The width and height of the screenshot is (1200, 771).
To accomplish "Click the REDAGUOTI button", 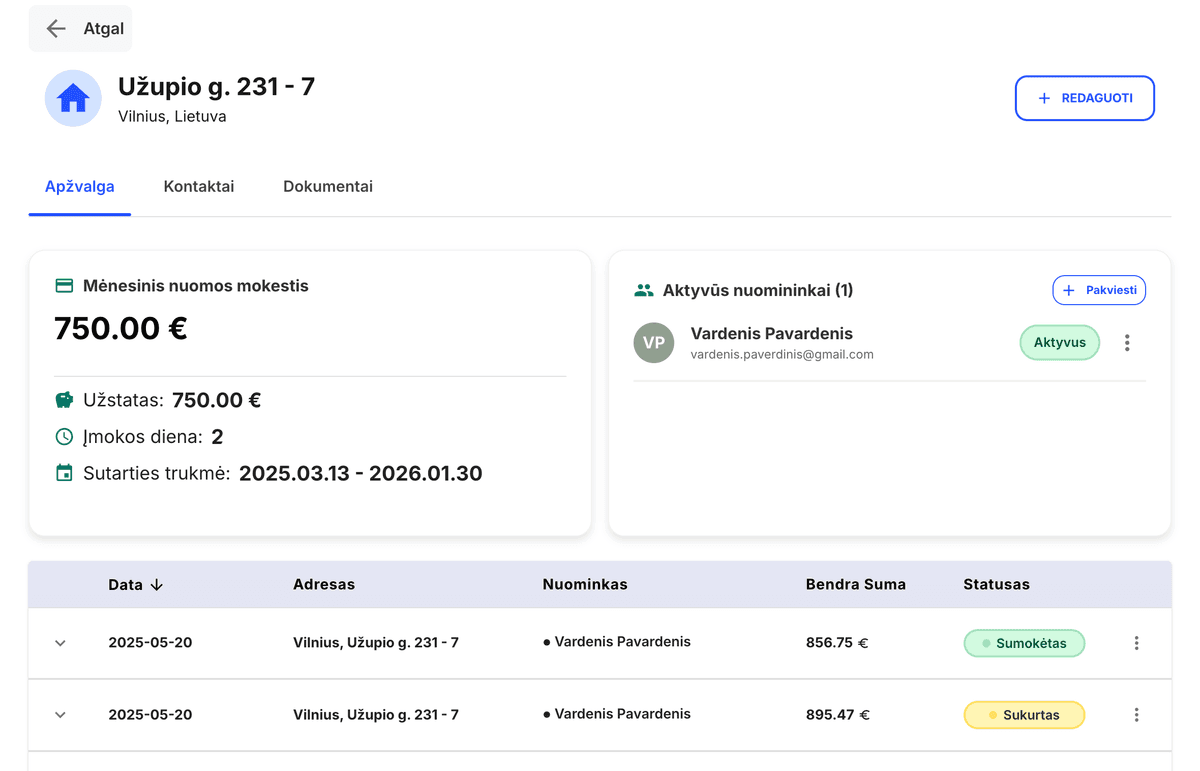I will [x=1085, y=98].
